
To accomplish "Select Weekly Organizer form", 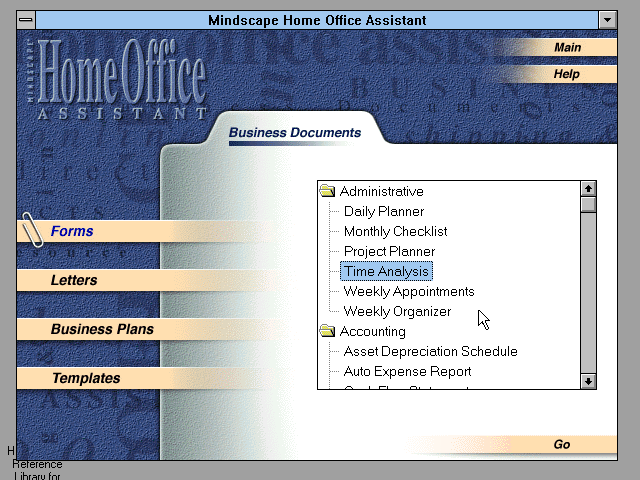I will (x=397, y=311).
